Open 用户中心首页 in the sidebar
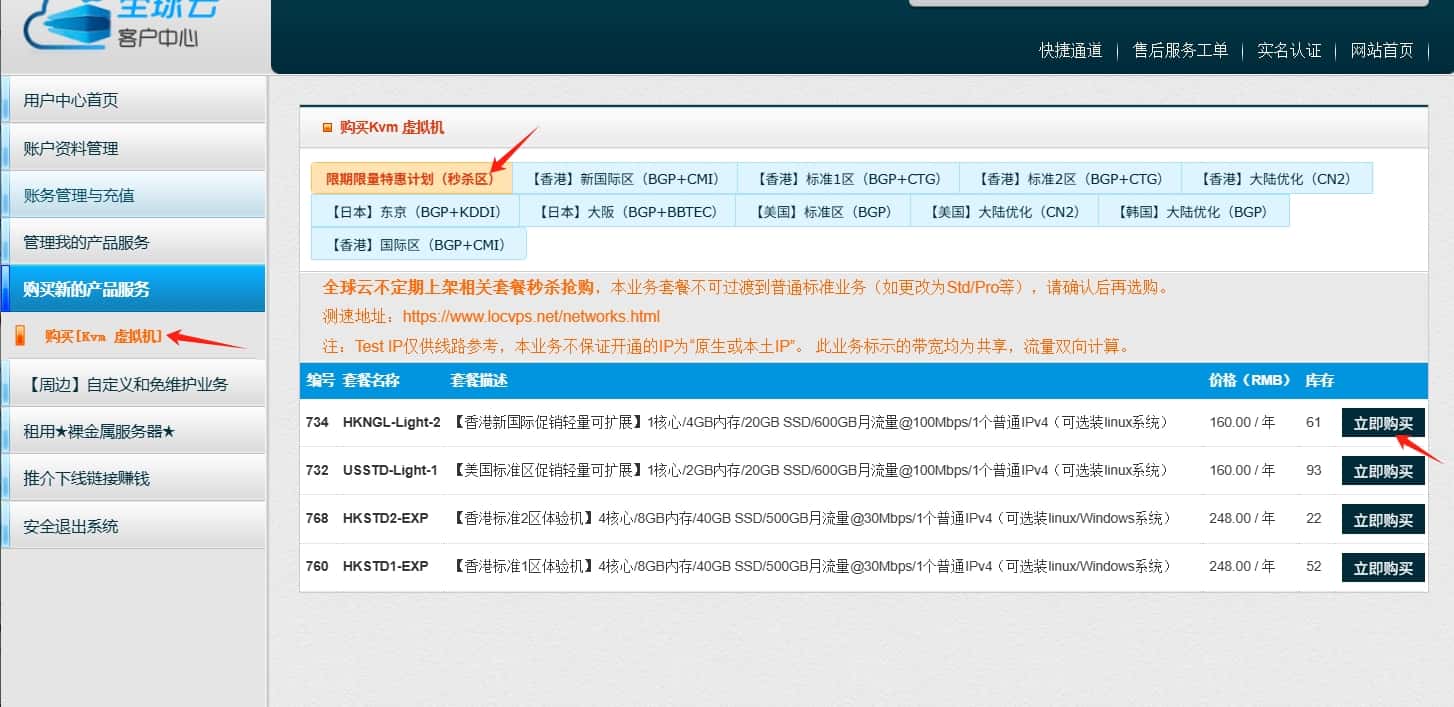 (70, 98)
